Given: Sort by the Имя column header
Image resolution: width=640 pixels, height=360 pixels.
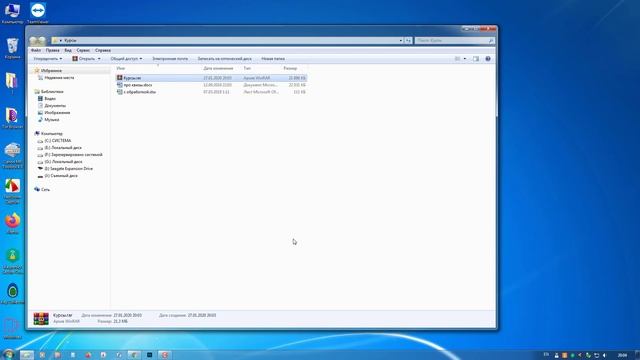Looking at the screenshot, I should 121,69.
